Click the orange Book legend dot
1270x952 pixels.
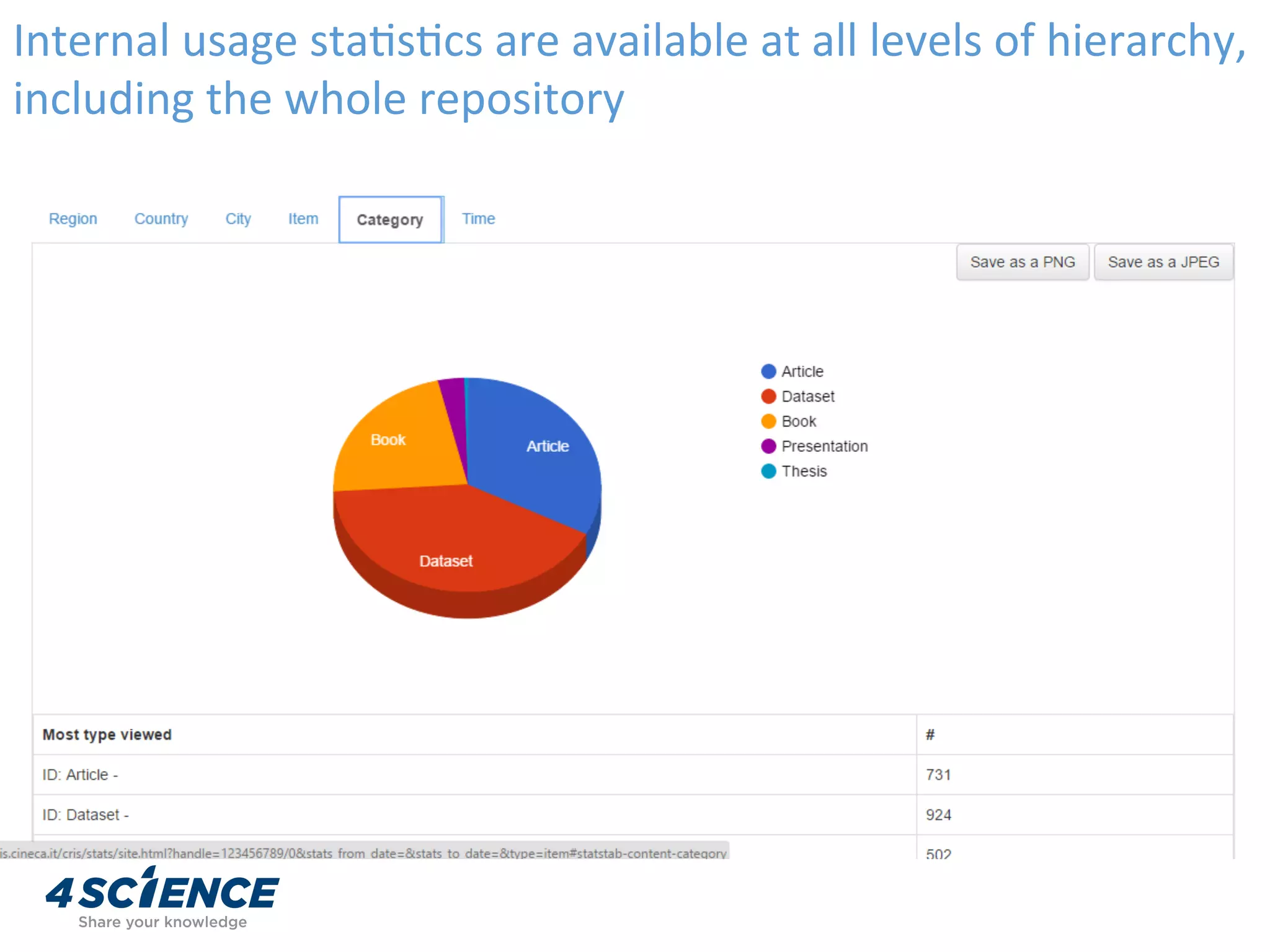768,421
